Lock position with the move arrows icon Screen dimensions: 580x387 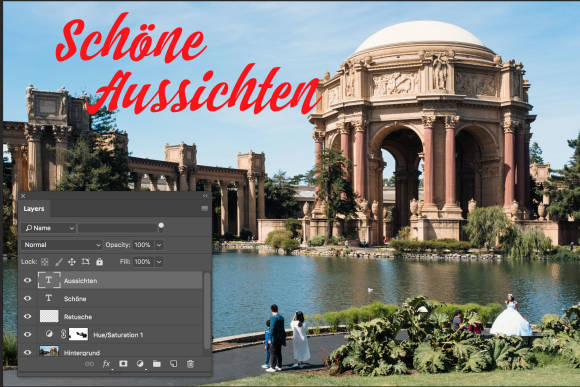pos(72,262)
